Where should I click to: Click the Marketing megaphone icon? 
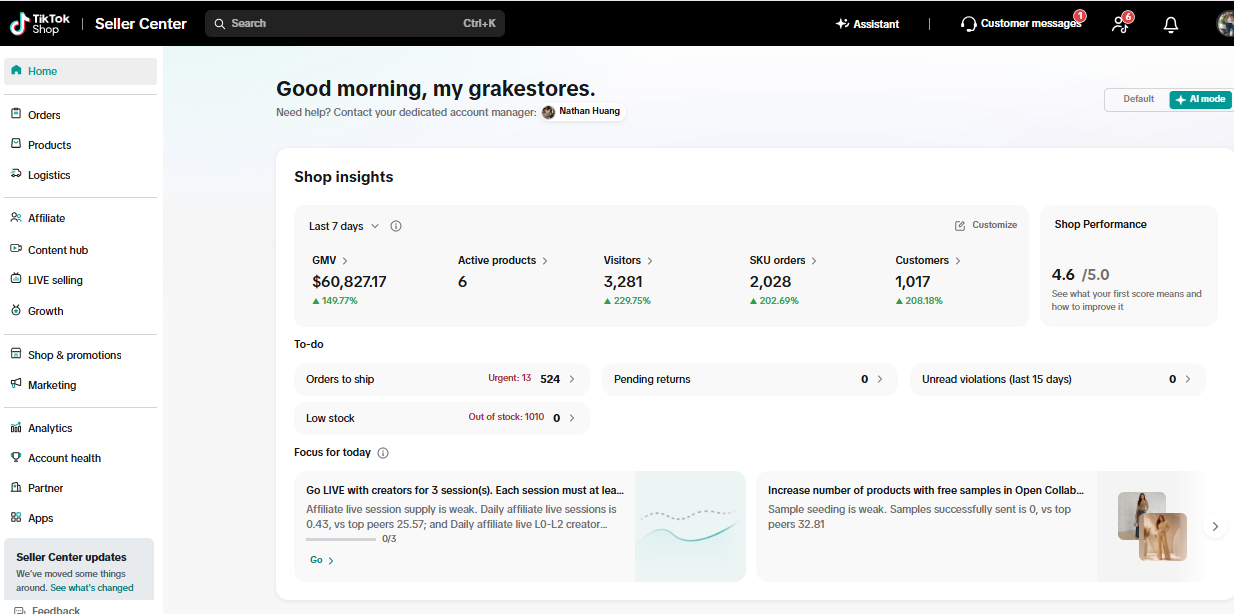pos(16,384)
